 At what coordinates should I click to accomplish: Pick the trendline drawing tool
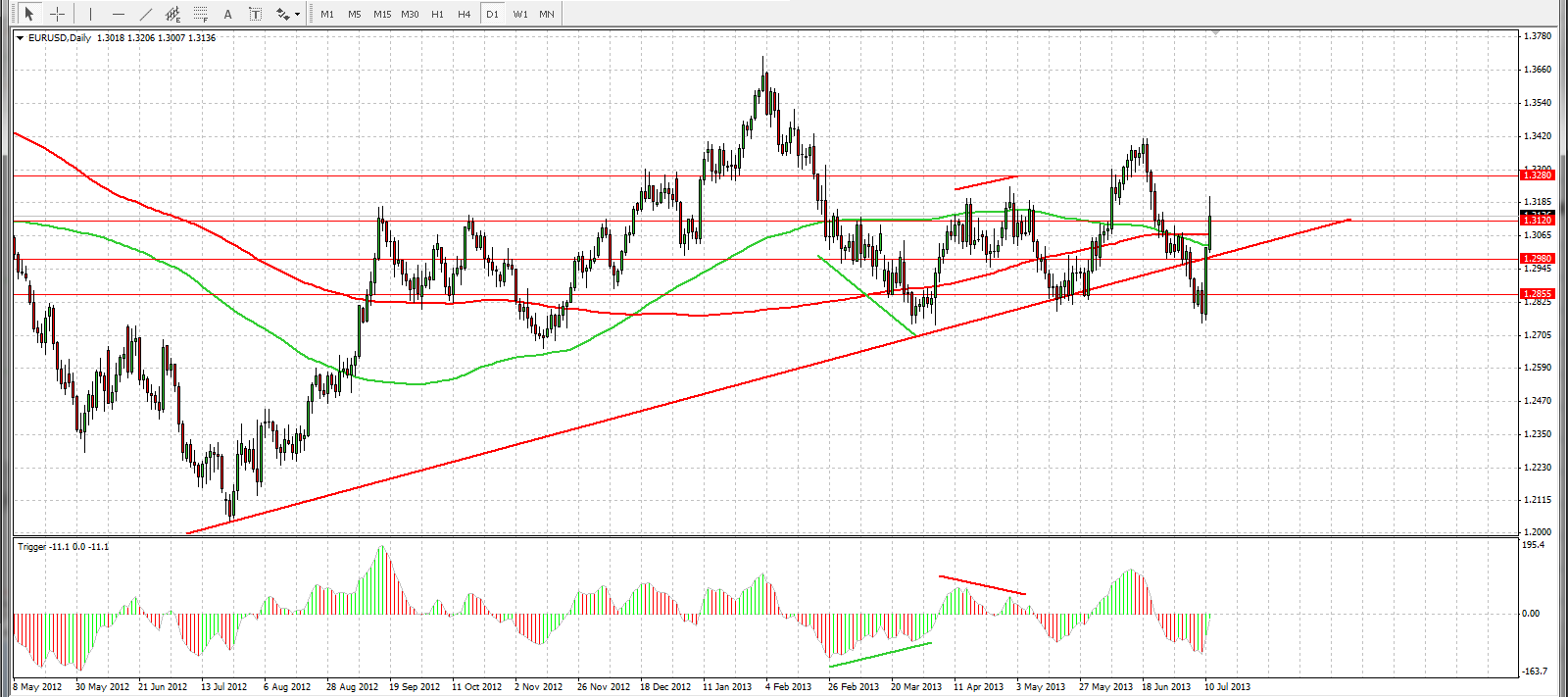[x=146, y=14]
